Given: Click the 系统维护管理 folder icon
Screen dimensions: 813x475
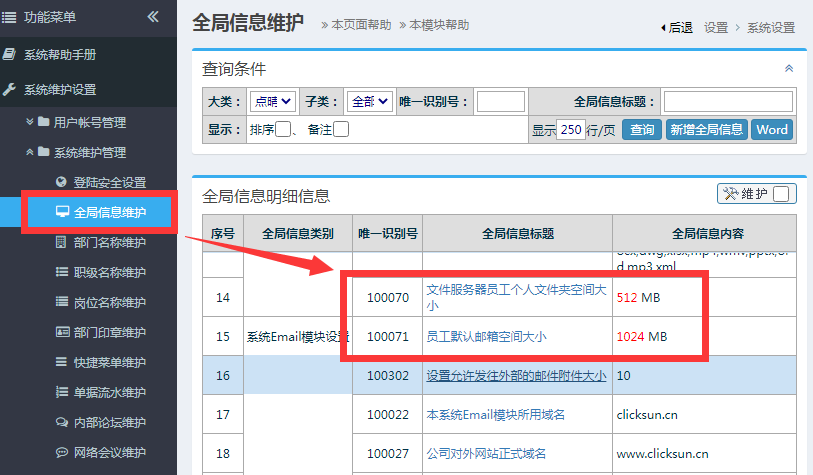Looking at the screenshot, I should pos(44,152).
